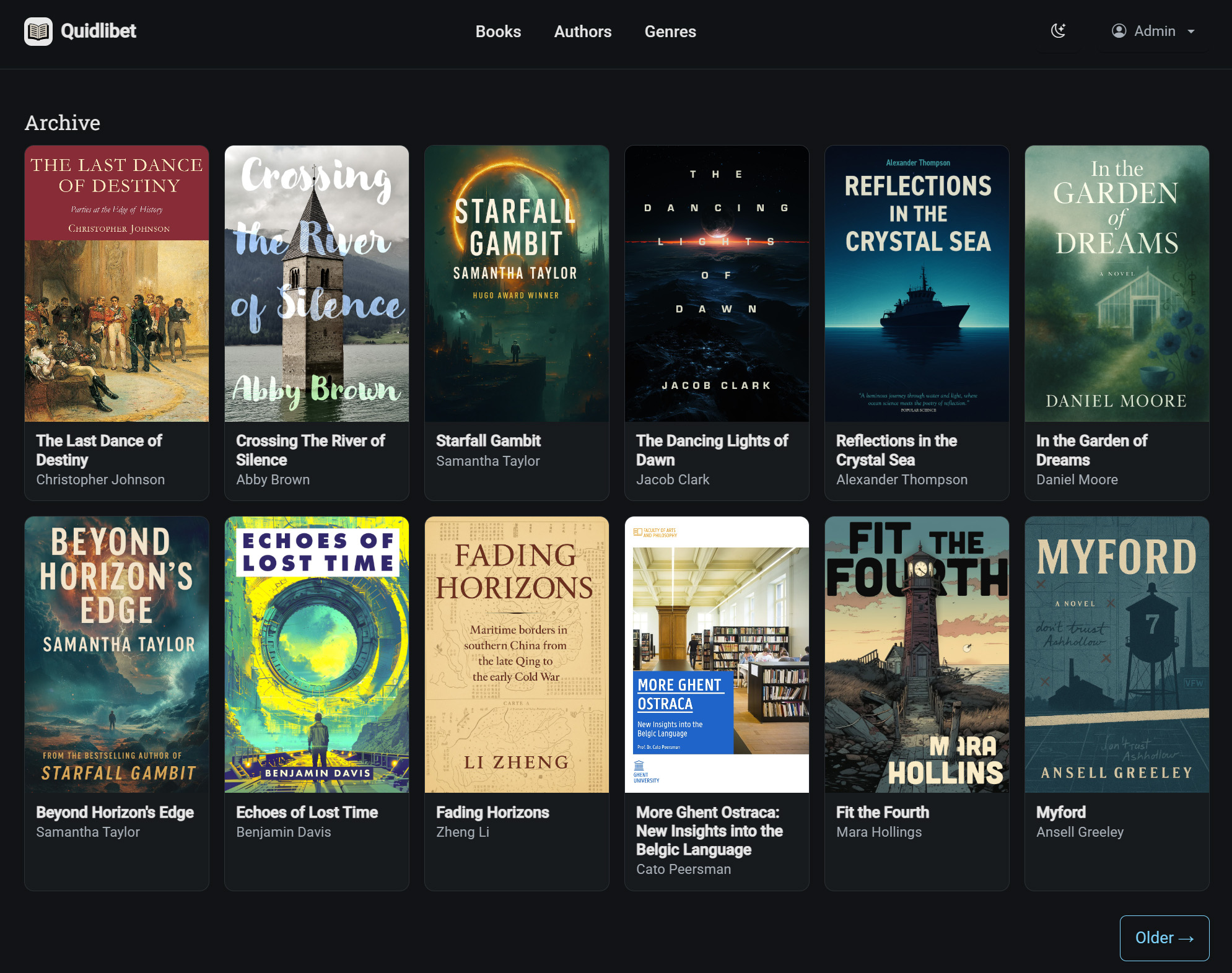The image size is (1232, 973).
Task: Click the Older pagination button
Action: tap(1164, 938)
